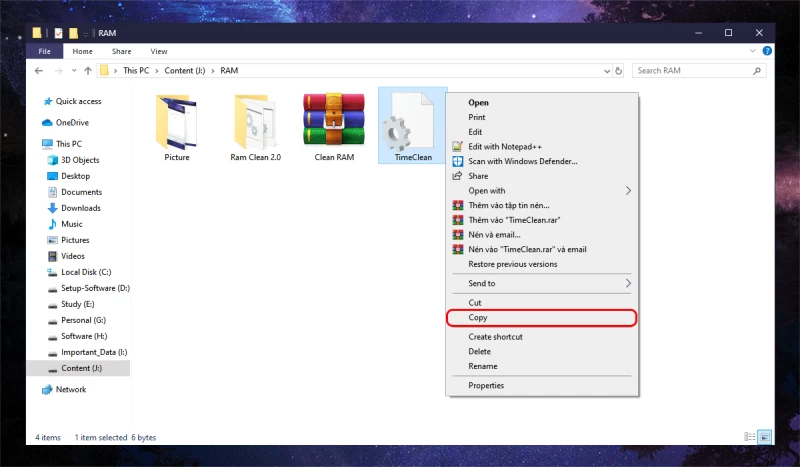This screenshot has width=800, height=467.
Task: Open recent locations dropdown arrow
Action: (74, 70)
